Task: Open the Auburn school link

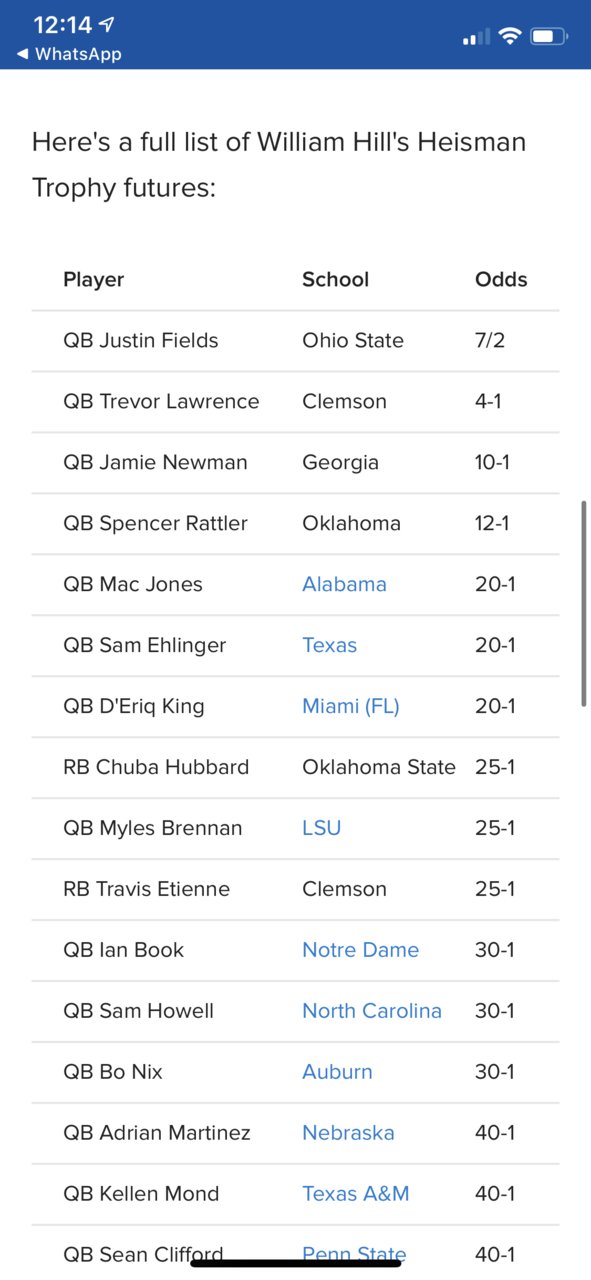Action: (x=337, y=1072)
